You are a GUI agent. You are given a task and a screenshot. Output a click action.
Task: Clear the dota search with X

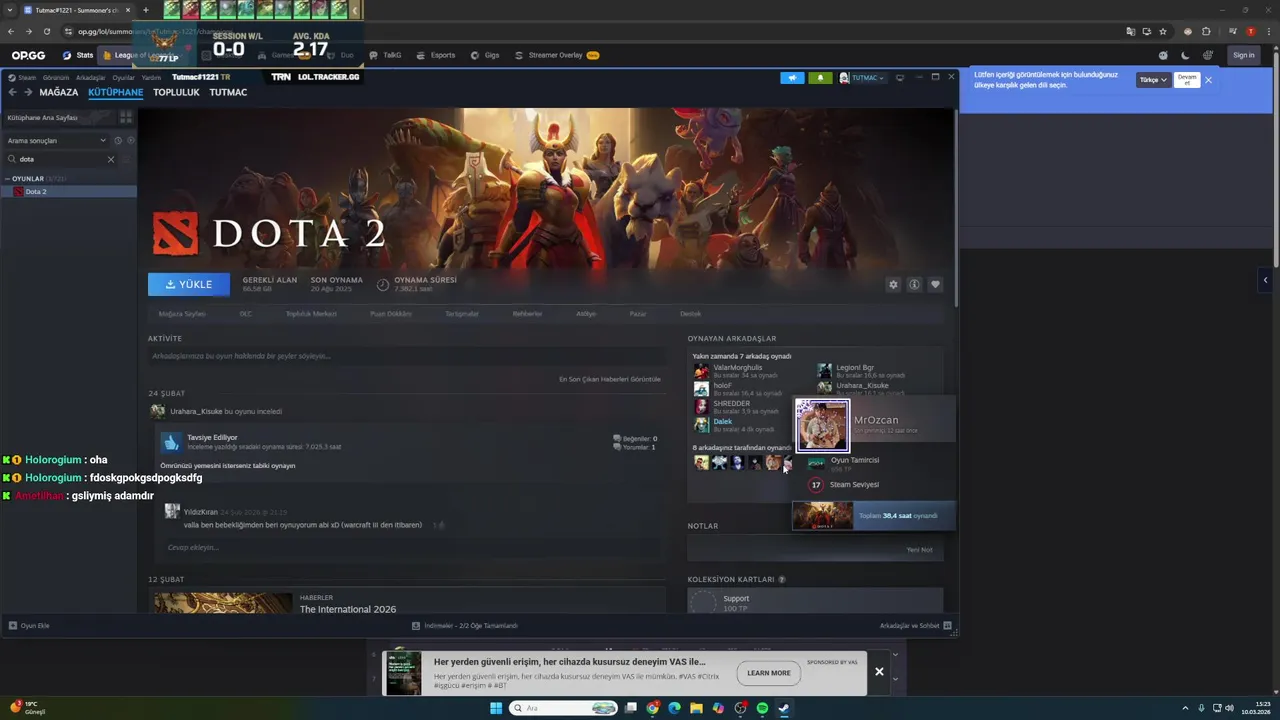coord(111,159)
